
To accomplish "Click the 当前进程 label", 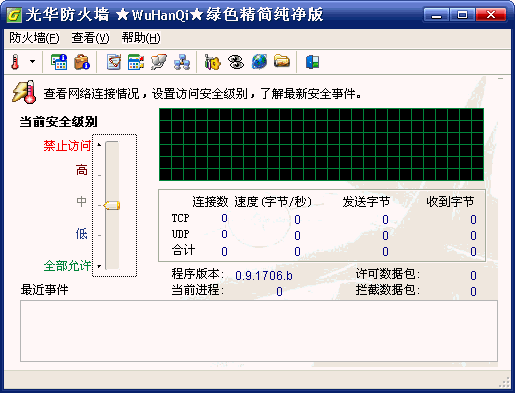I will pos(197,290).
